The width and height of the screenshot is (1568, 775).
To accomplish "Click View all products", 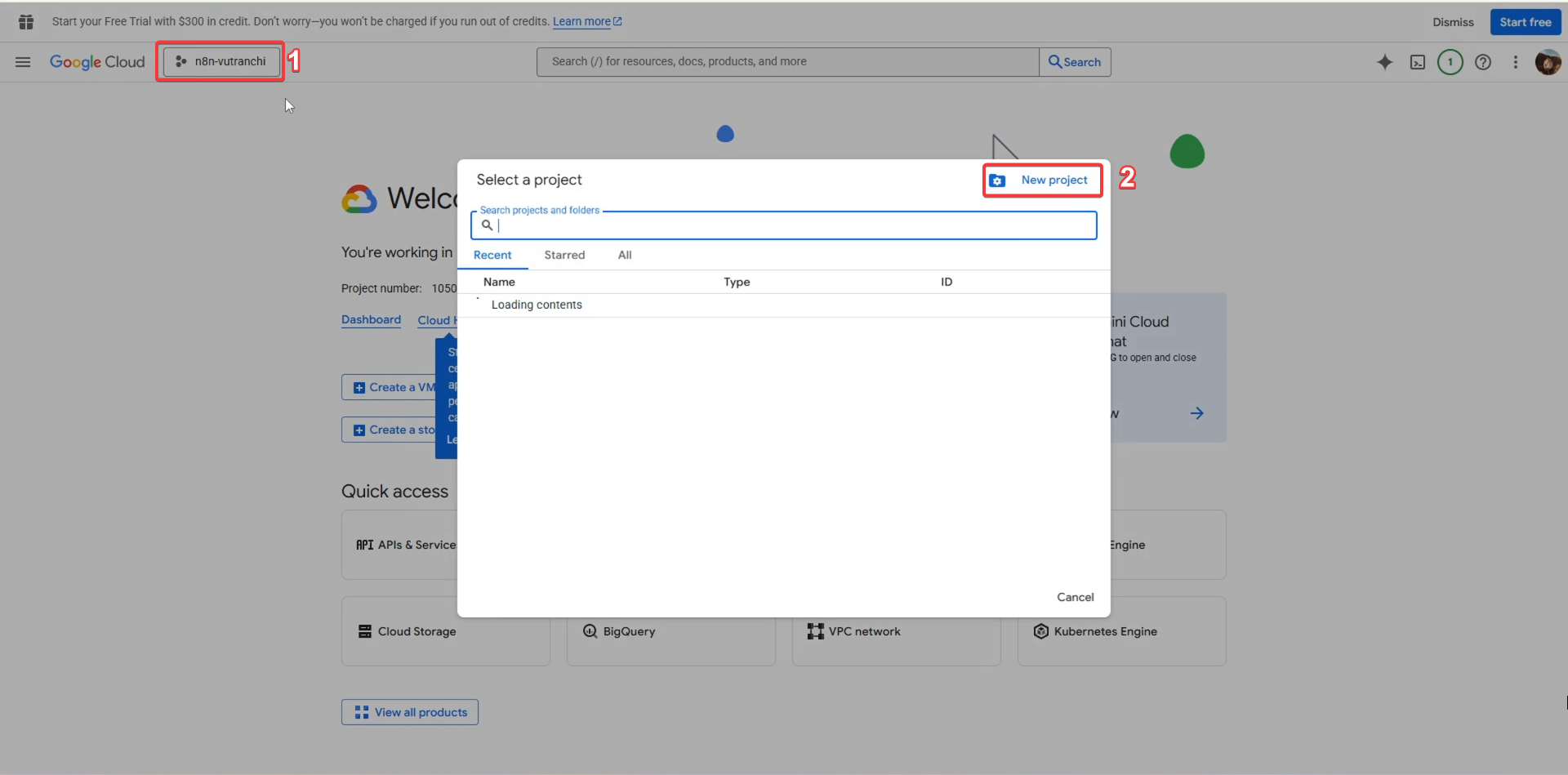I will [410, 712].
